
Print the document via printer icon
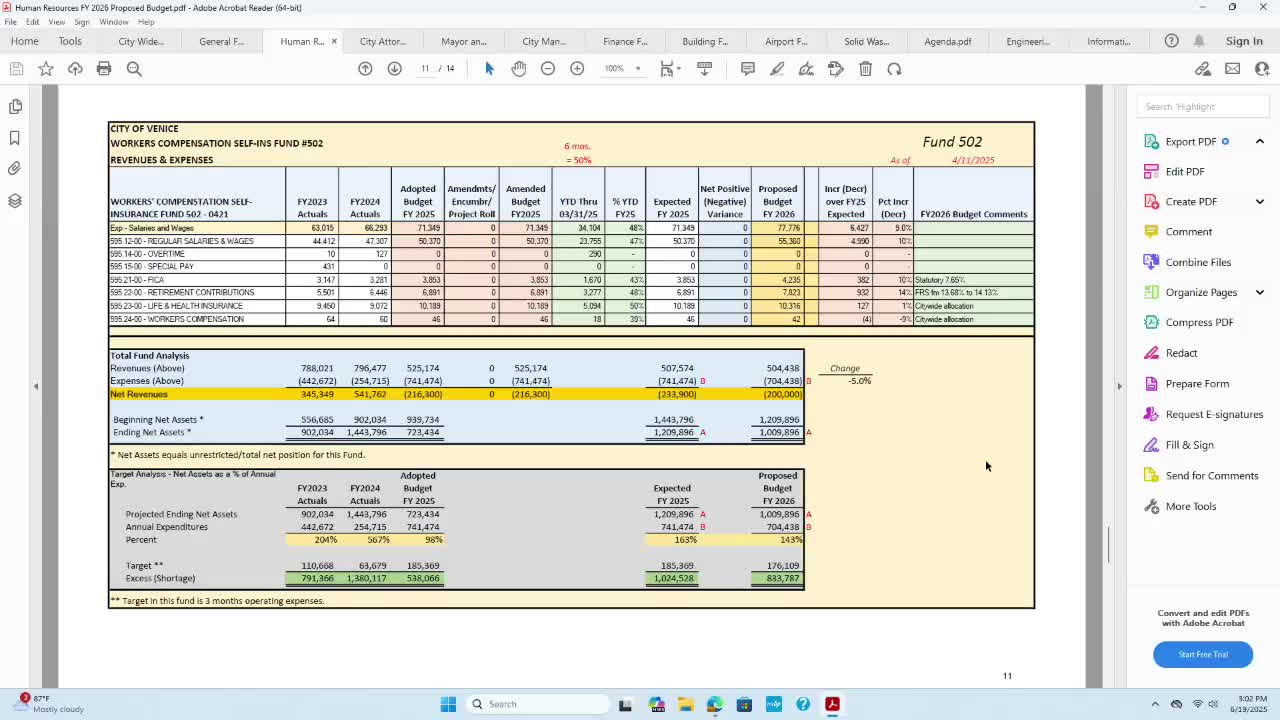(104, 68)
